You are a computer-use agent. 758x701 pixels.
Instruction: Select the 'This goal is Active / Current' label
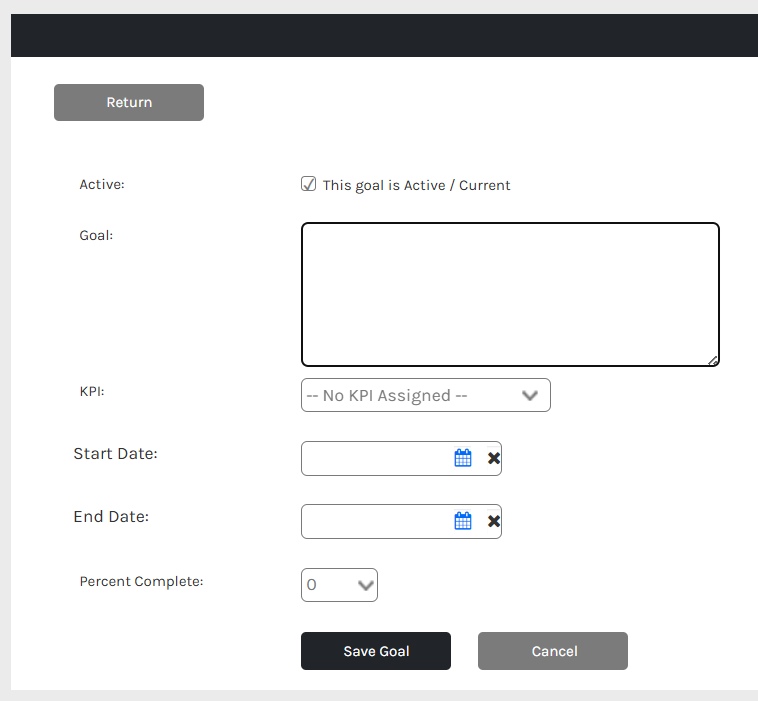[x=416, y=186]
